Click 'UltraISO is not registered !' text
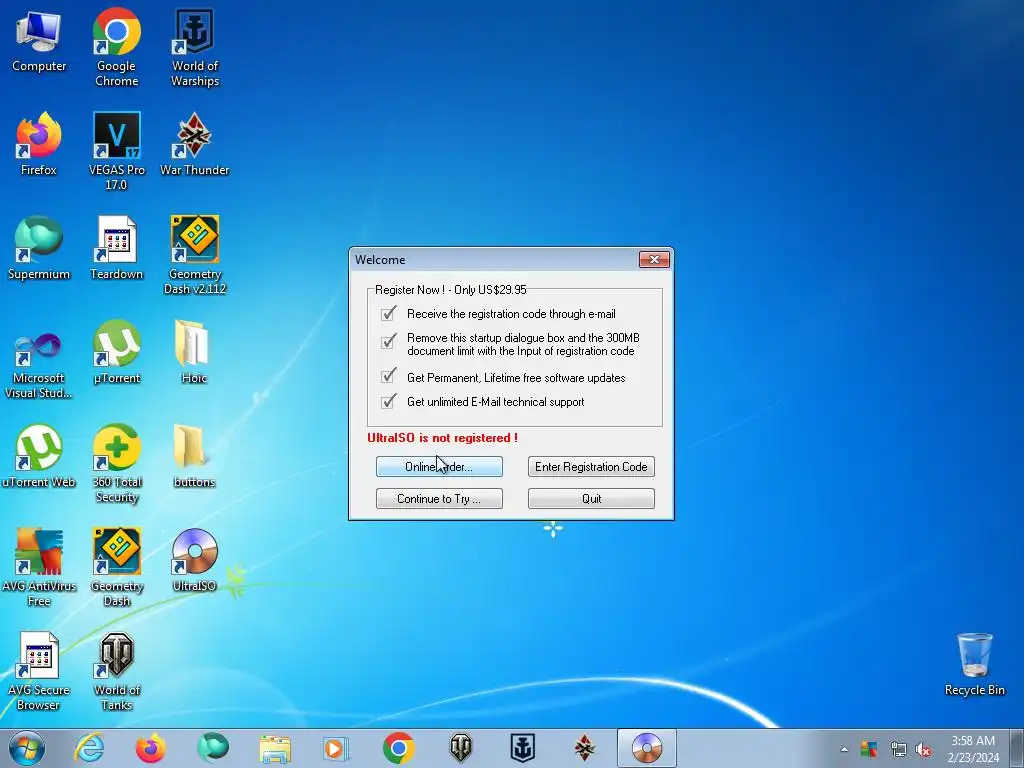The image size is (1024, 768). pyautogui.click(x=442, y=438)
